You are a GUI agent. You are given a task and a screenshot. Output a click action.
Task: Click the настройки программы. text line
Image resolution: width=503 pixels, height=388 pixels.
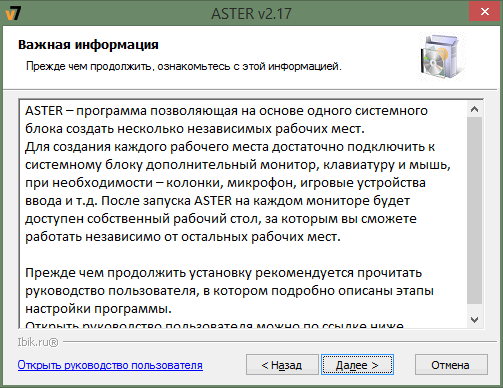click(x=98, y=309)
